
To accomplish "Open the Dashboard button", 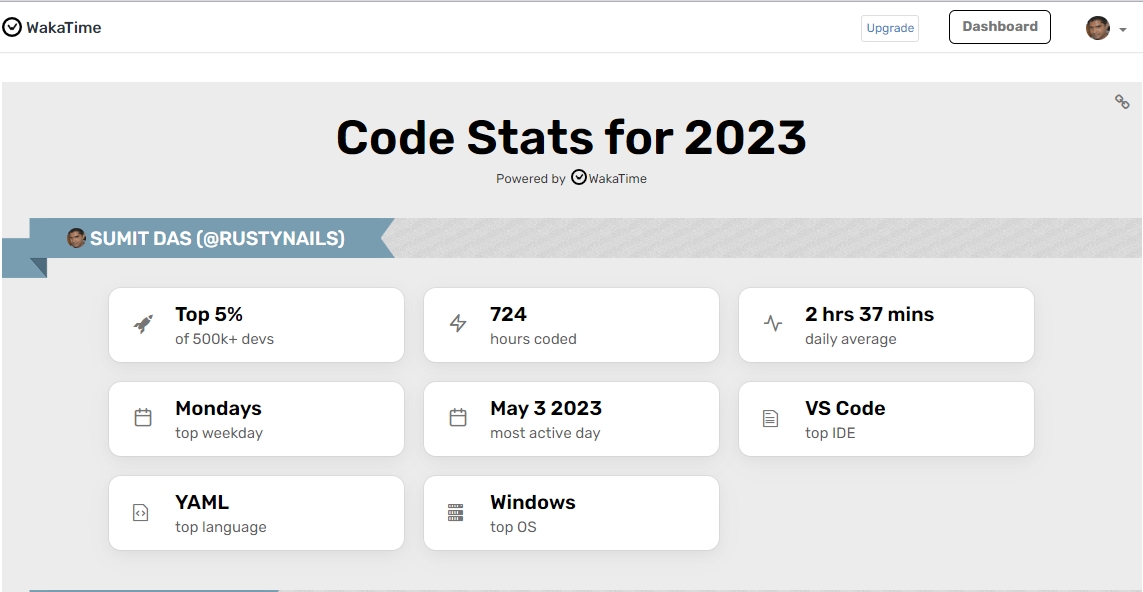I will [x=999, y=27].
